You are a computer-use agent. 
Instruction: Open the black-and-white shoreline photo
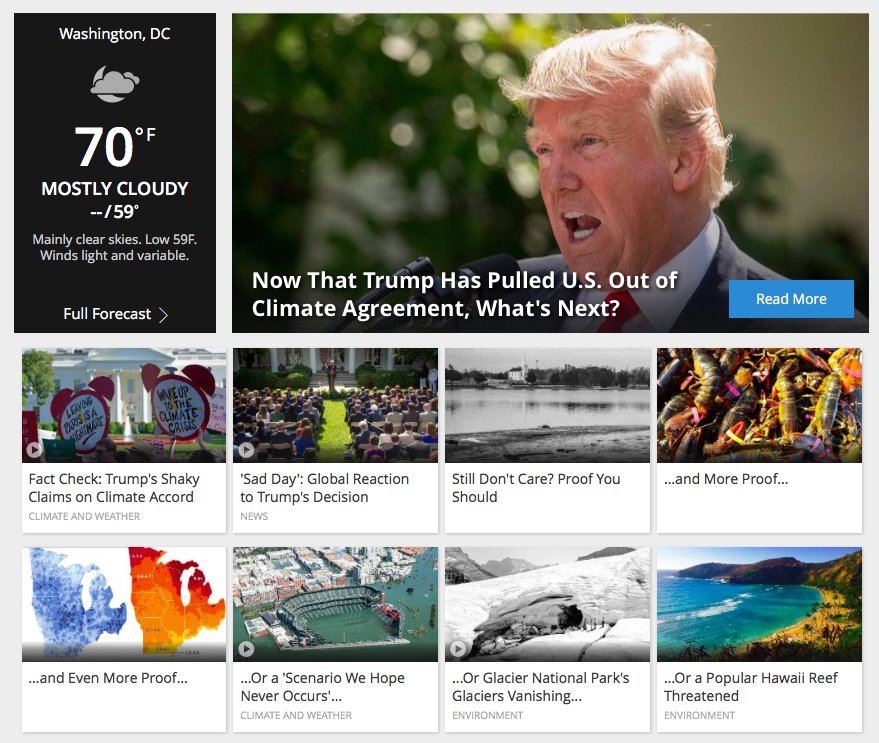pos(547,405)
